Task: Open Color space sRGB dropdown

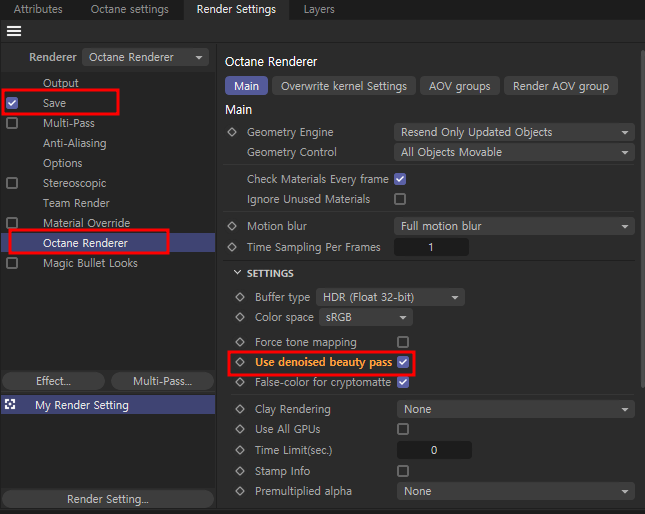Action: (x=366, y=317)
